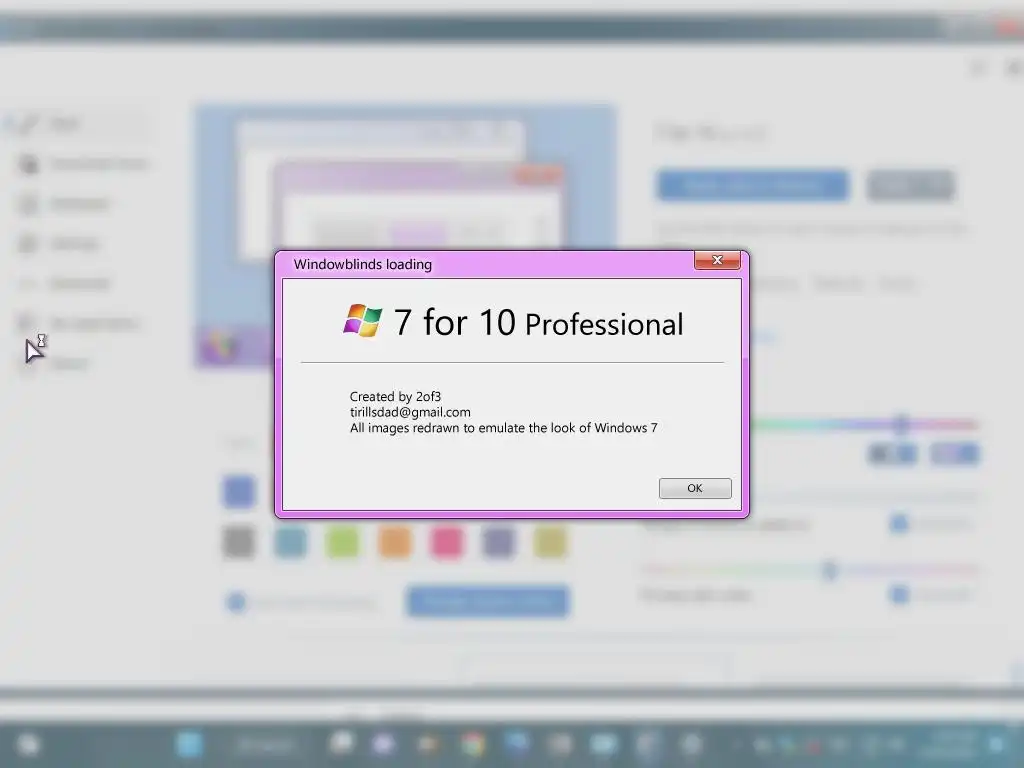Click the rainbow hue slider handle

click(901, 424)
